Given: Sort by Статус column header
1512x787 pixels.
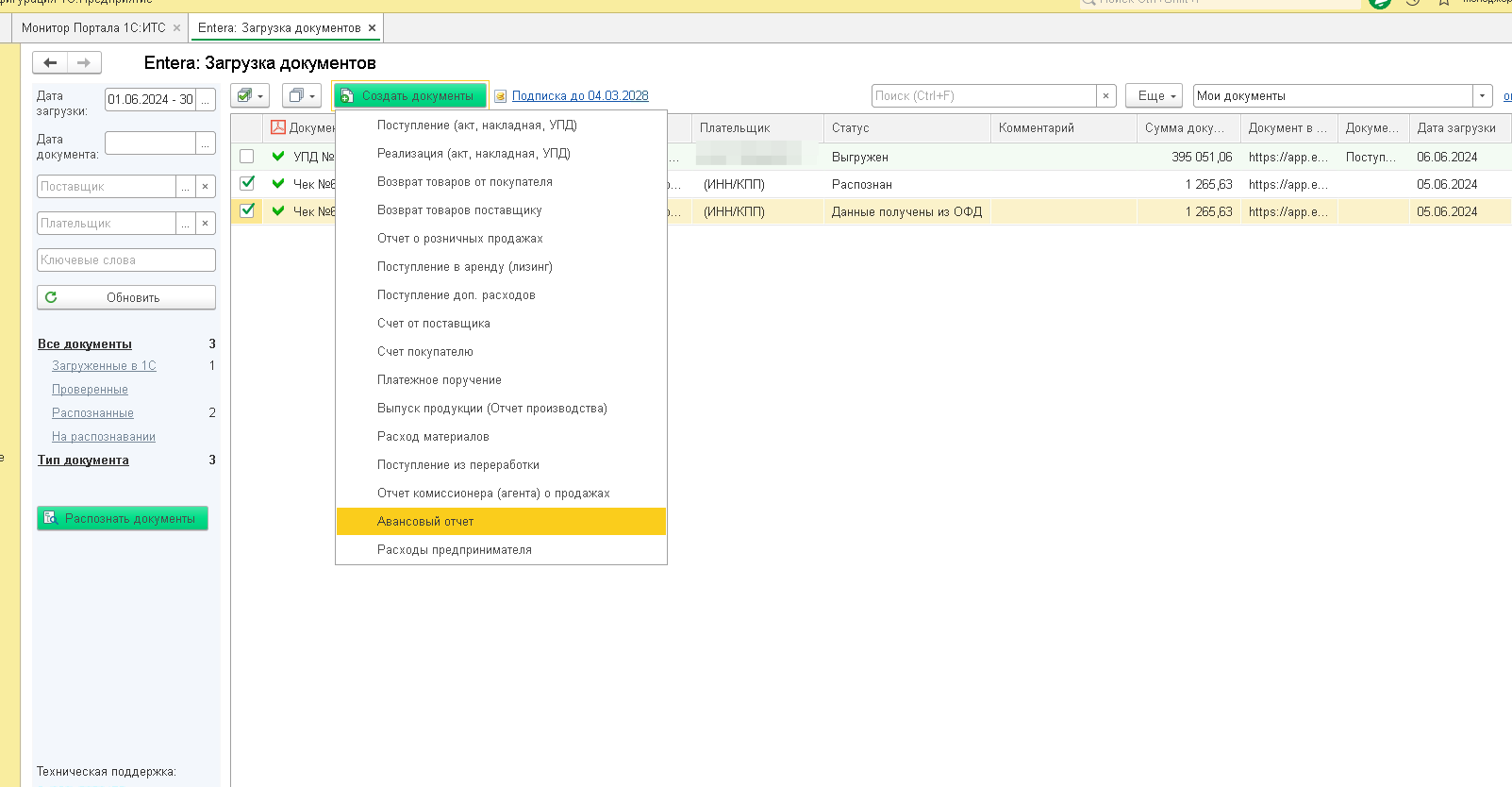Looking at the screenshot, I should click(x=907, y=127).
